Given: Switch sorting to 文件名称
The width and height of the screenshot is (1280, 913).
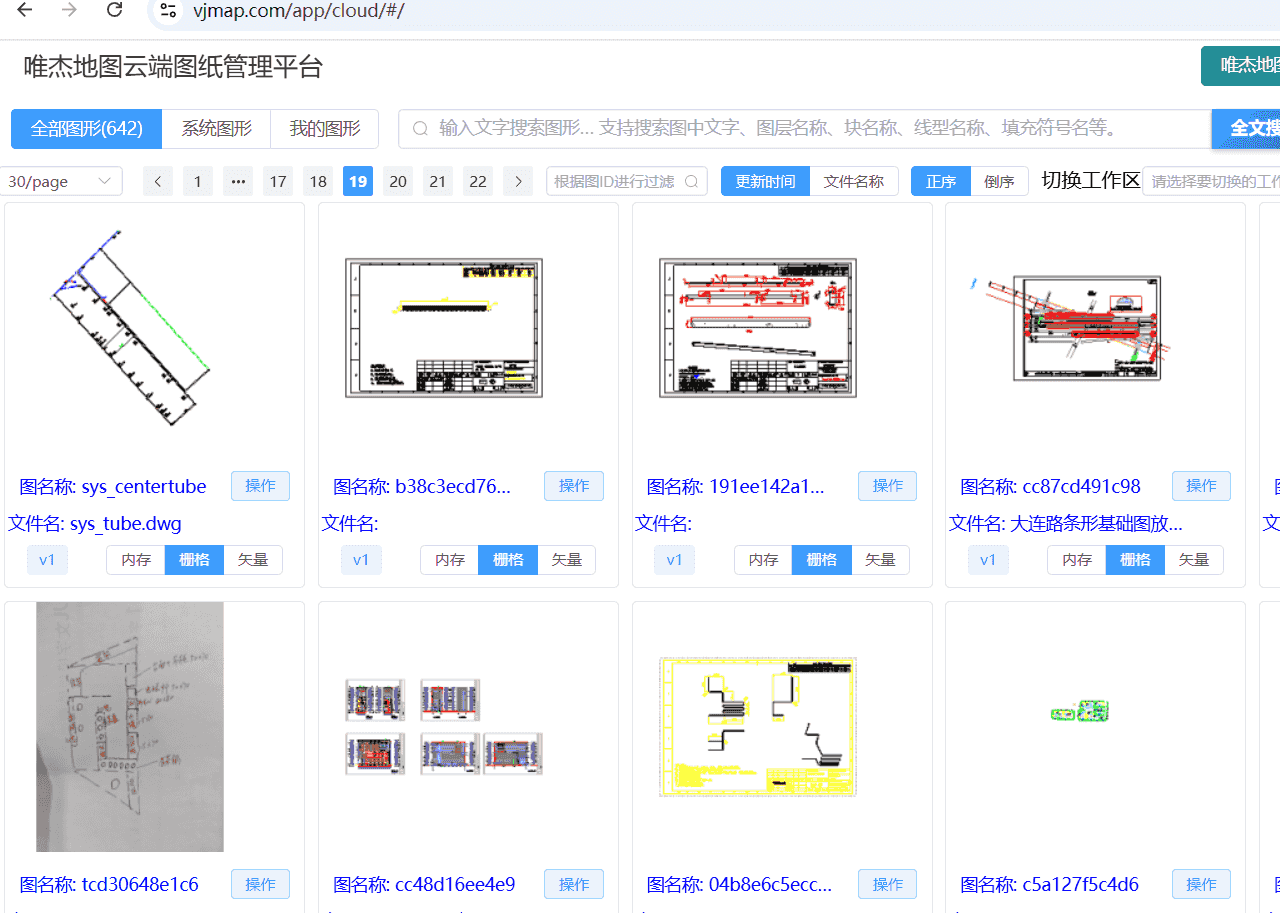Looking at the screenshot, I should coord(853,181).
